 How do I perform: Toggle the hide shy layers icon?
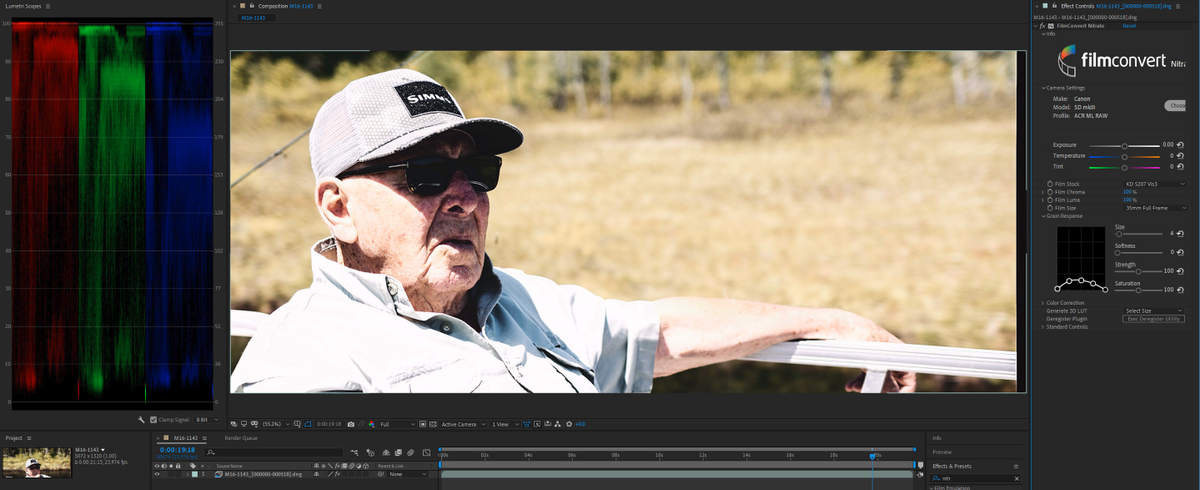tap(386, 453)
